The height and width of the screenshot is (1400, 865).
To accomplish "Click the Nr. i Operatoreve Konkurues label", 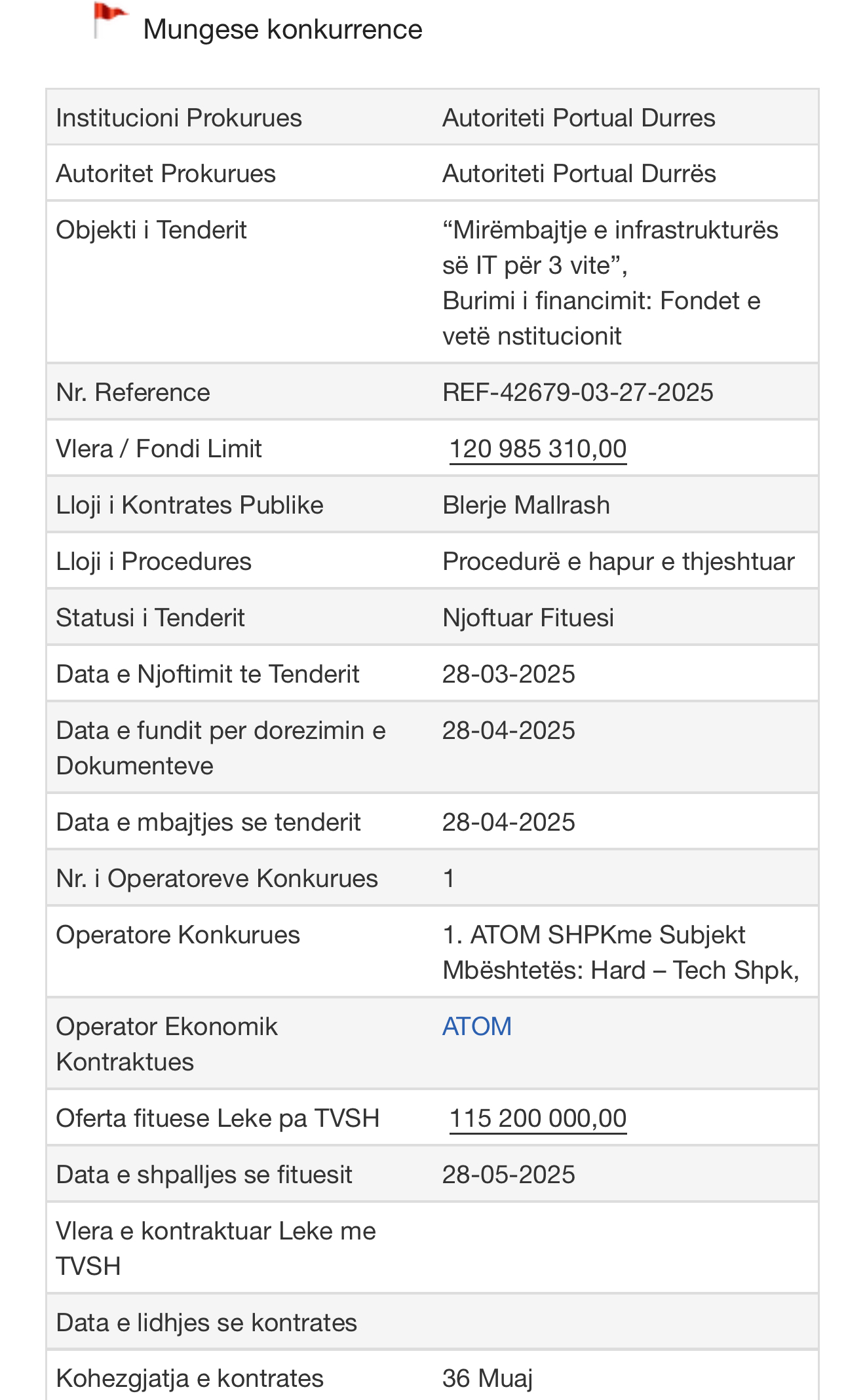I will [x=217, y=879].
